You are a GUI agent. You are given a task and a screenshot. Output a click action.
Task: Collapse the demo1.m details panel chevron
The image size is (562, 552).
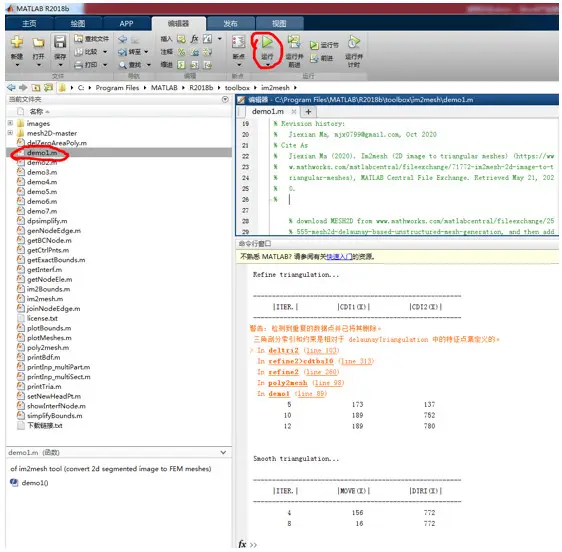pos(223,452)
